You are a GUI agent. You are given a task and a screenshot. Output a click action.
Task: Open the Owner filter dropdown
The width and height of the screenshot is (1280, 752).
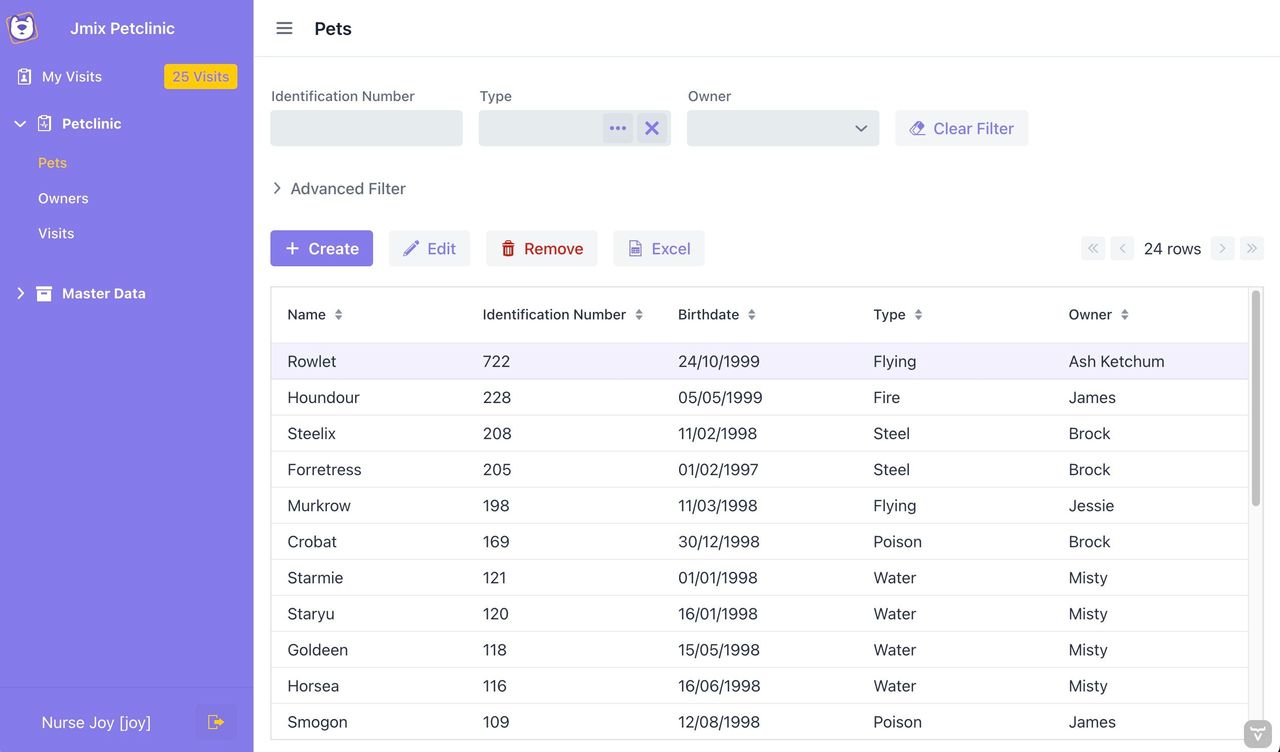tap(860, 128)
